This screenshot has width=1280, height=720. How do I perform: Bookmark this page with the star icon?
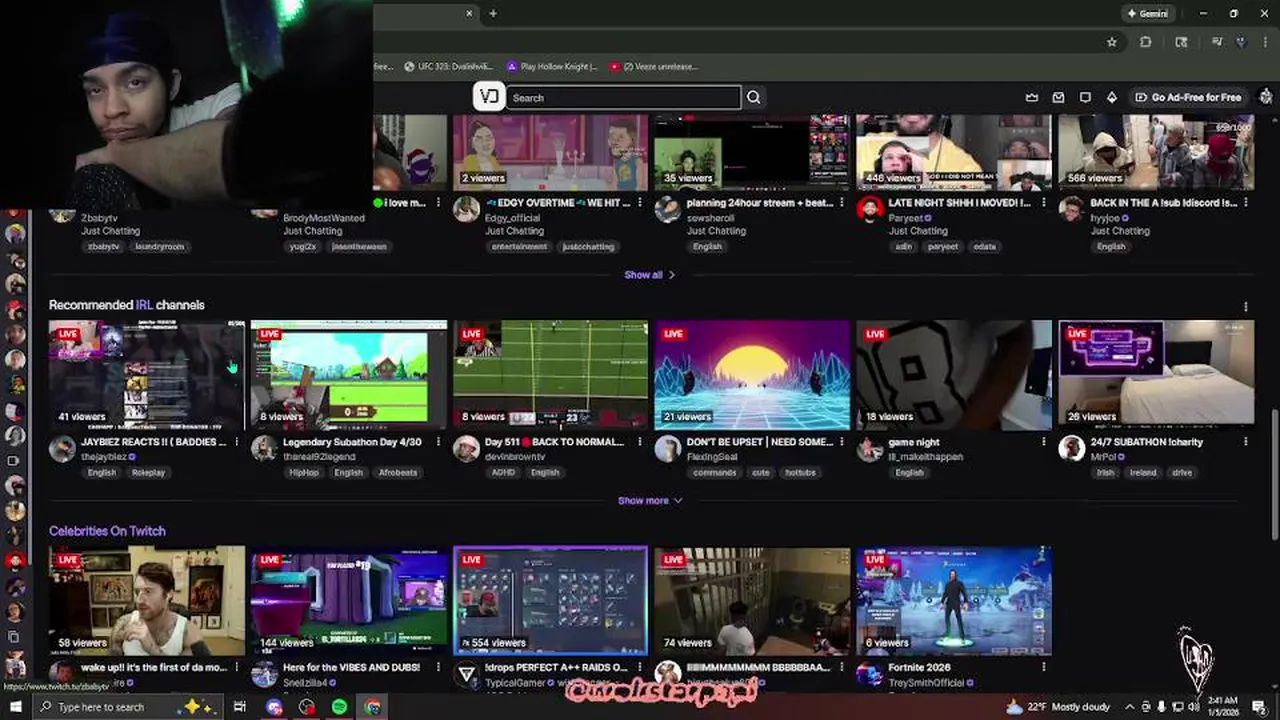tap(1111, 42)
